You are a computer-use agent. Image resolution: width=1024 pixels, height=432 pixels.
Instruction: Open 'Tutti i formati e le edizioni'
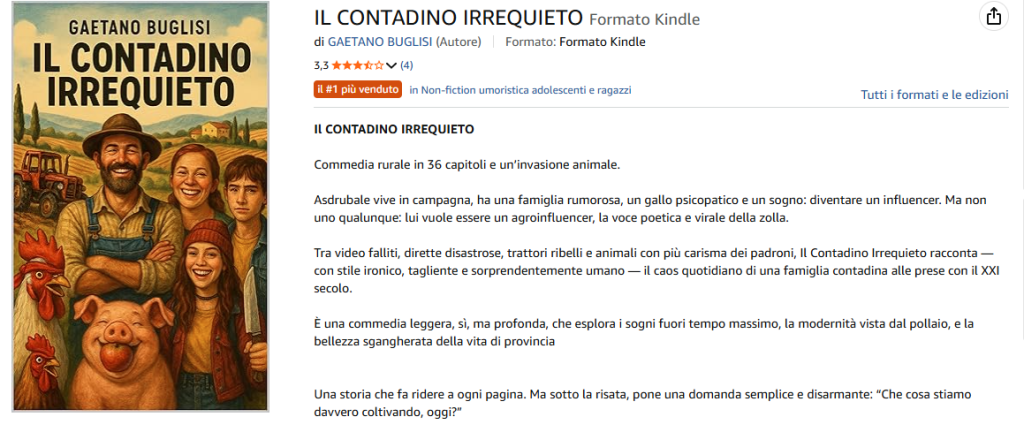tap(935, 95)
